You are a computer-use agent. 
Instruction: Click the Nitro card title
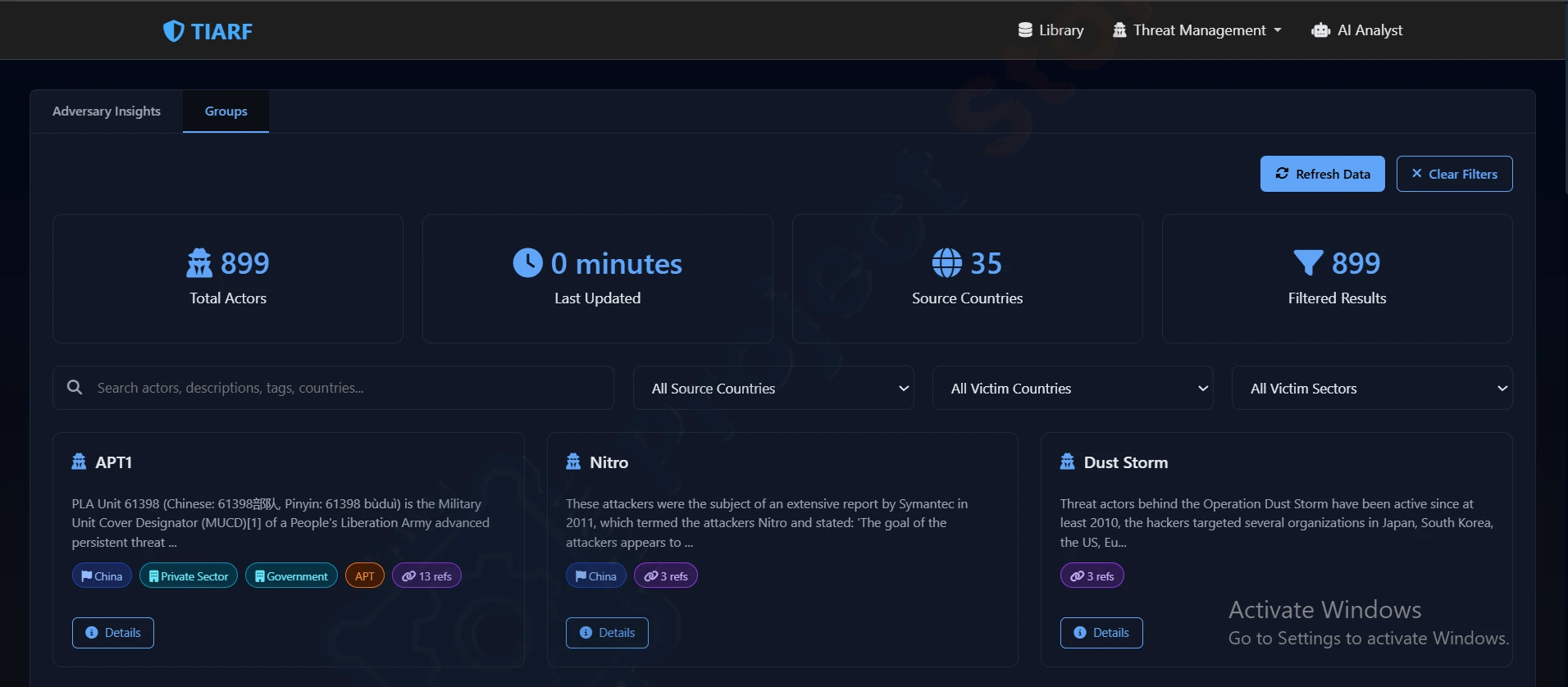pyautogui.click(x=609, y=462)
